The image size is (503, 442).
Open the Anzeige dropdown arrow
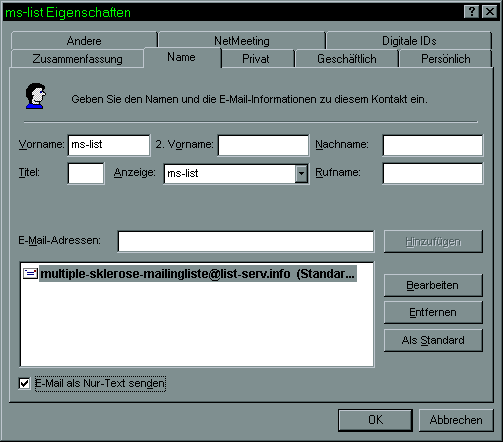[301, 173]
